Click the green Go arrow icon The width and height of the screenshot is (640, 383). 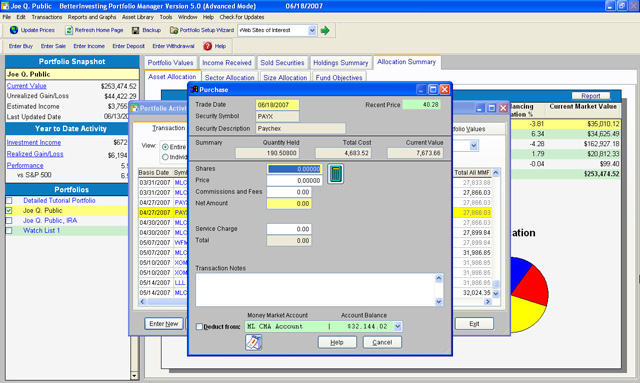pos(325,31)
